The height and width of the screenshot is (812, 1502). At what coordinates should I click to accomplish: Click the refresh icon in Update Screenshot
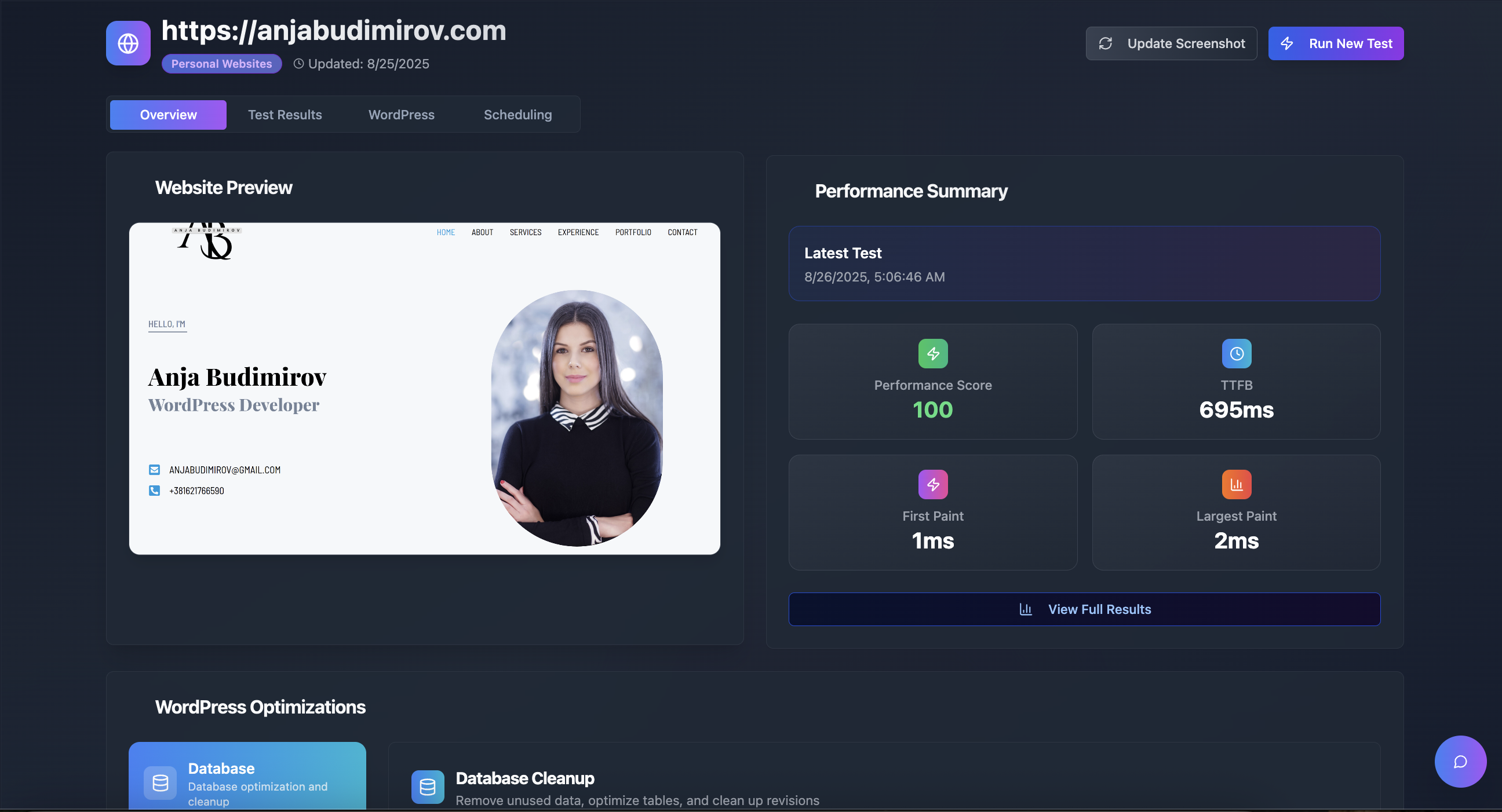[x=1105, y=43]
